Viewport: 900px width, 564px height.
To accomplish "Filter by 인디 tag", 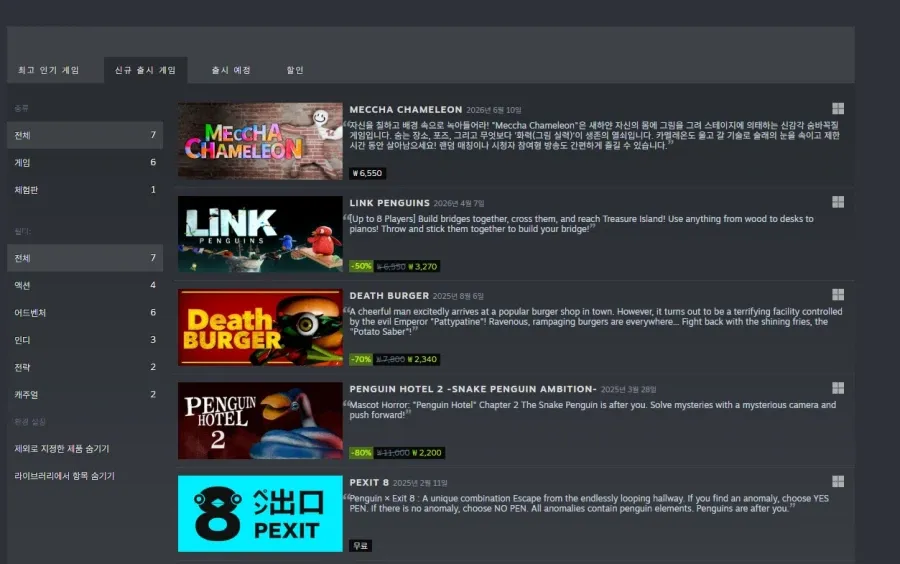I will point(85,340).
